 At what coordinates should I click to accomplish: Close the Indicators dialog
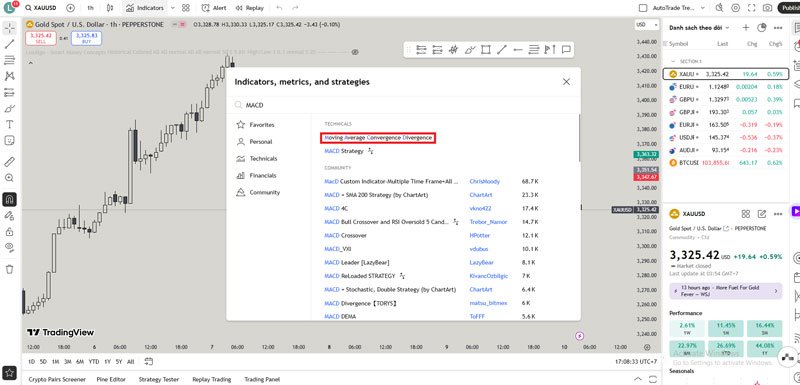566,82
